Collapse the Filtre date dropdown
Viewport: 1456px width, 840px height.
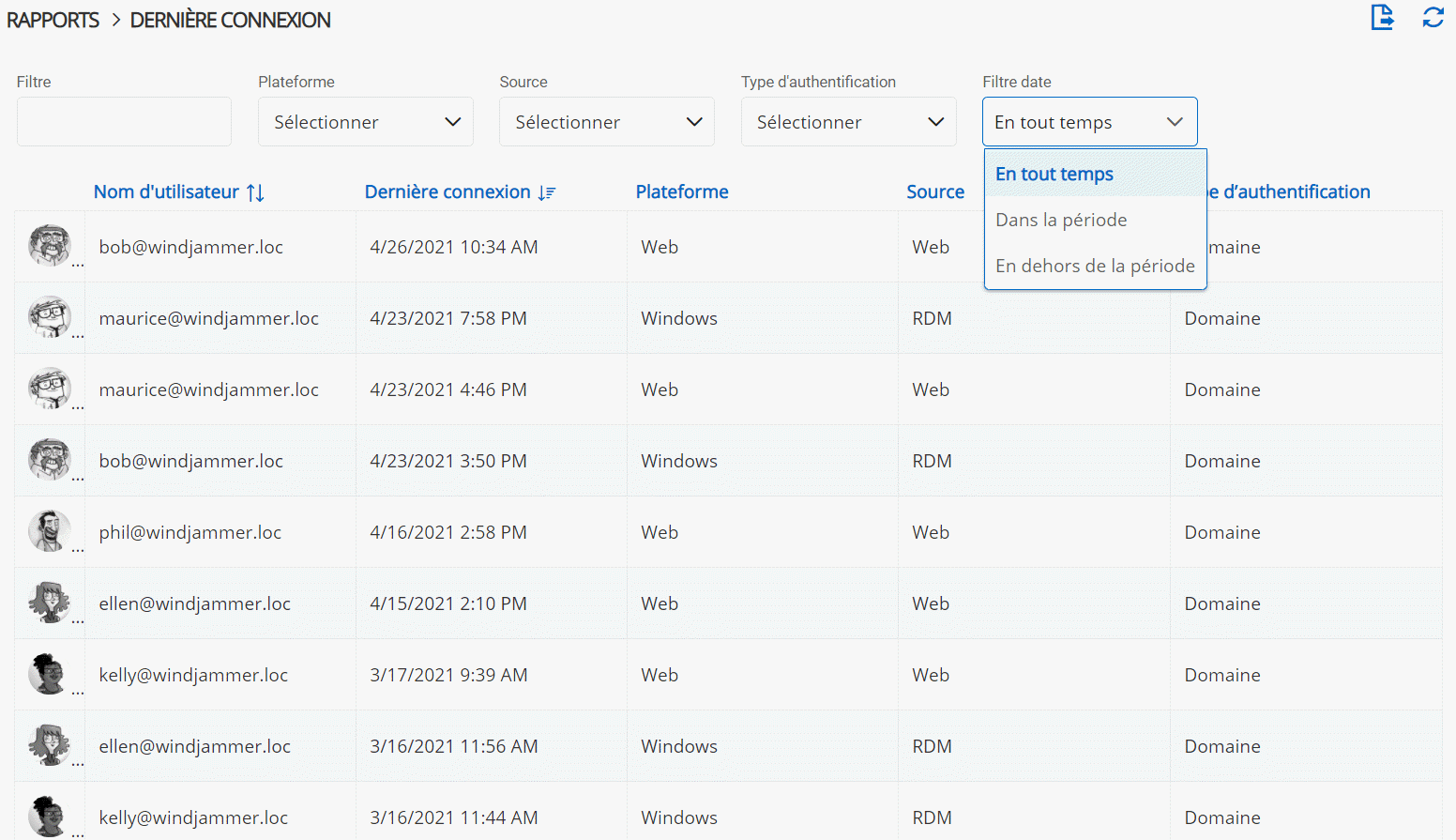(1089, 122)
